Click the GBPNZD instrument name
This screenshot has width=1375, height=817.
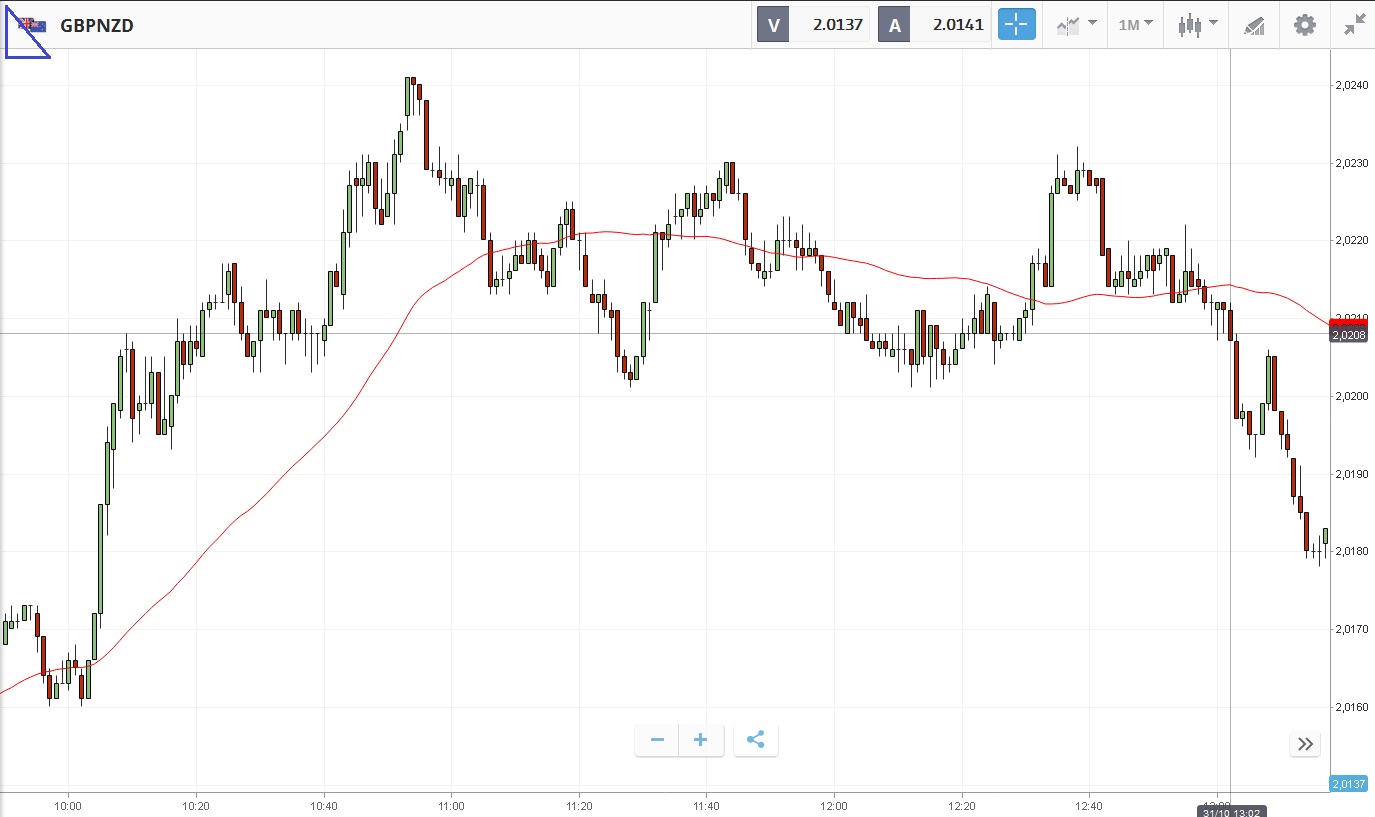coord(97,26)
